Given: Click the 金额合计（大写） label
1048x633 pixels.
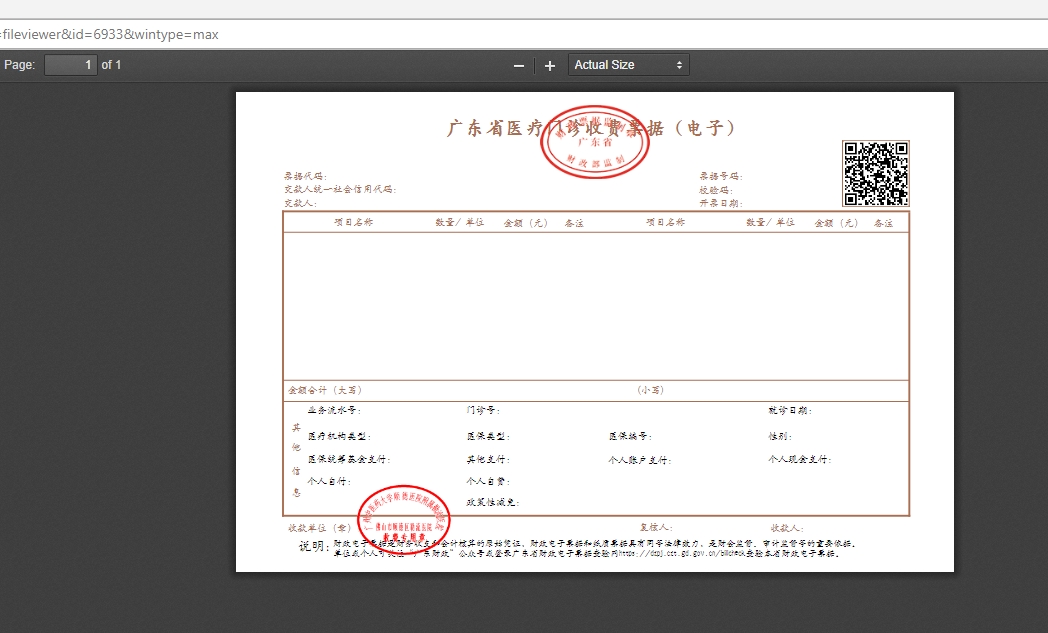Looking at the screenshot, I should click(324, 390).
